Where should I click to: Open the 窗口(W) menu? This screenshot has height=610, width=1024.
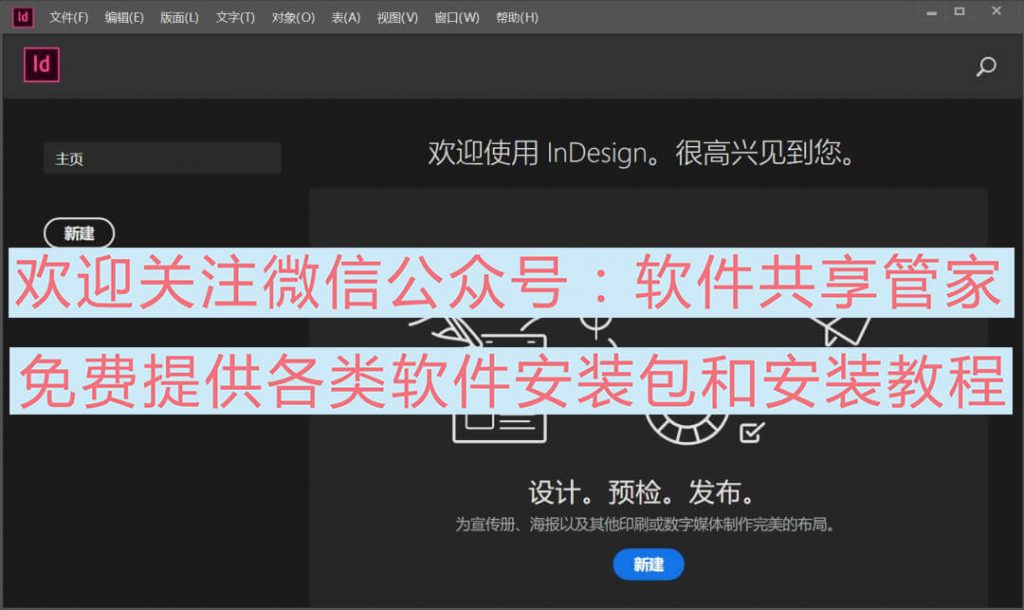coord(456,18)
